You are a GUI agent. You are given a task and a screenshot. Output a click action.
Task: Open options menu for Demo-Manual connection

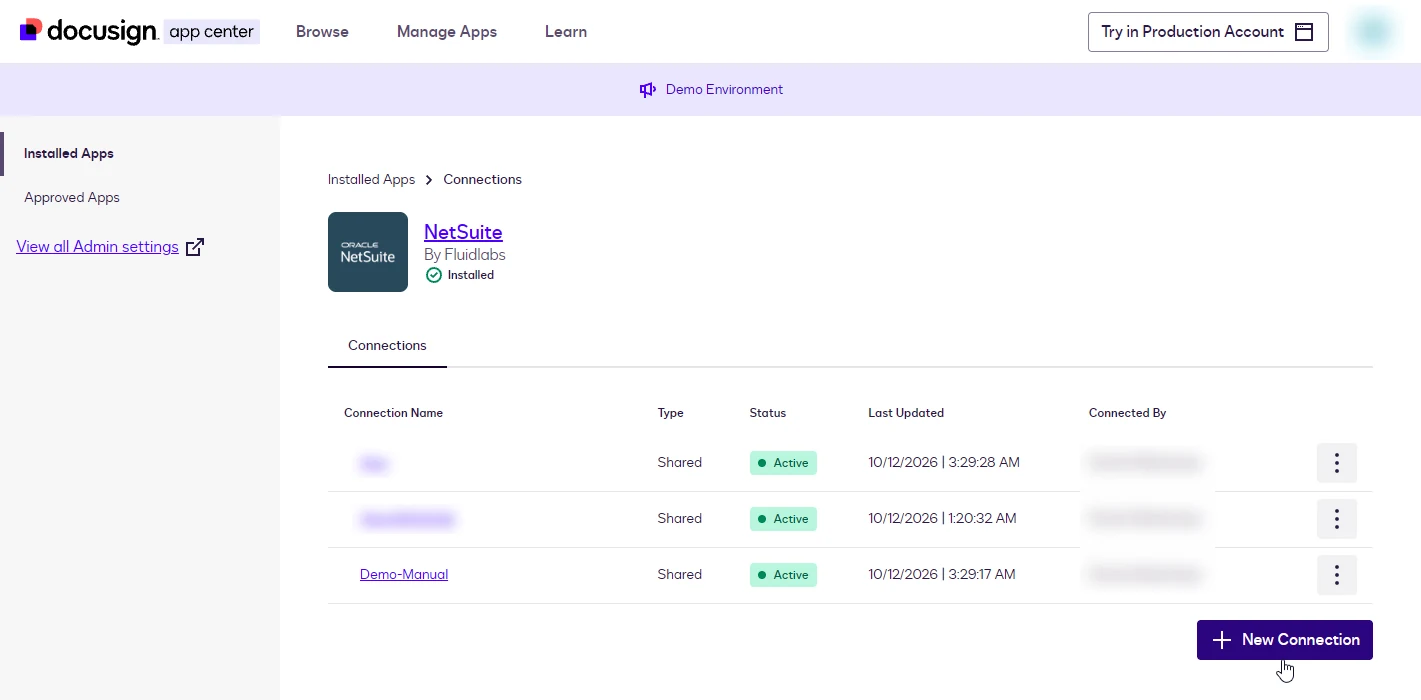[1337, 575]
